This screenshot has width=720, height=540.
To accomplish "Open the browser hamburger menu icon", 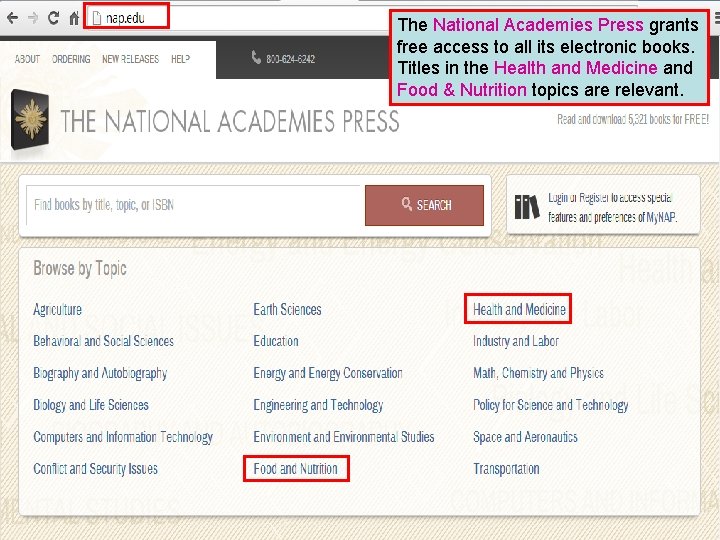I will click(x=717, y=18).
